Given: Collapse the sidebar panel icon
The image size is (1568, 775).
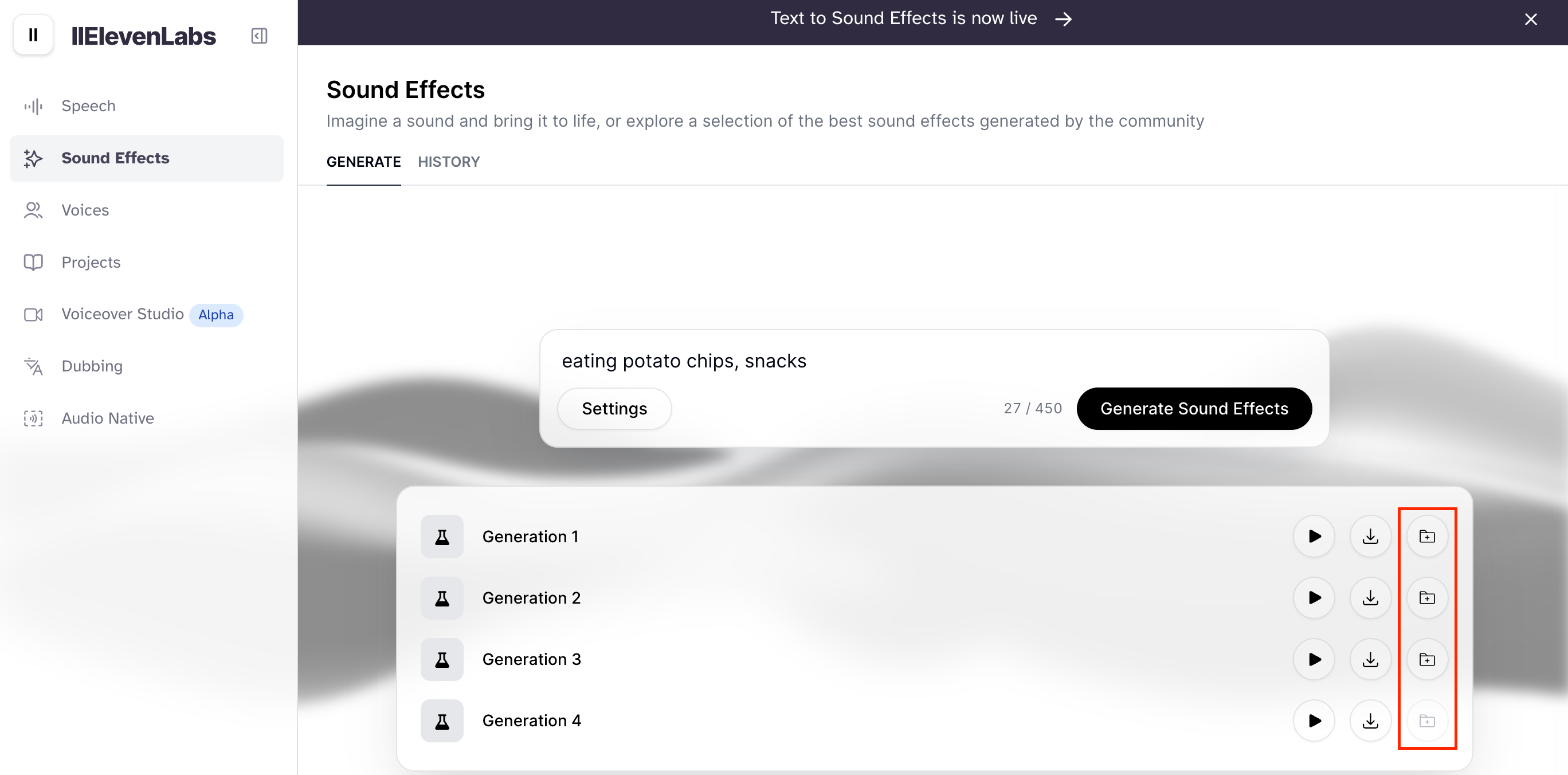Looking at the screenshot, I should click(258, 36).
